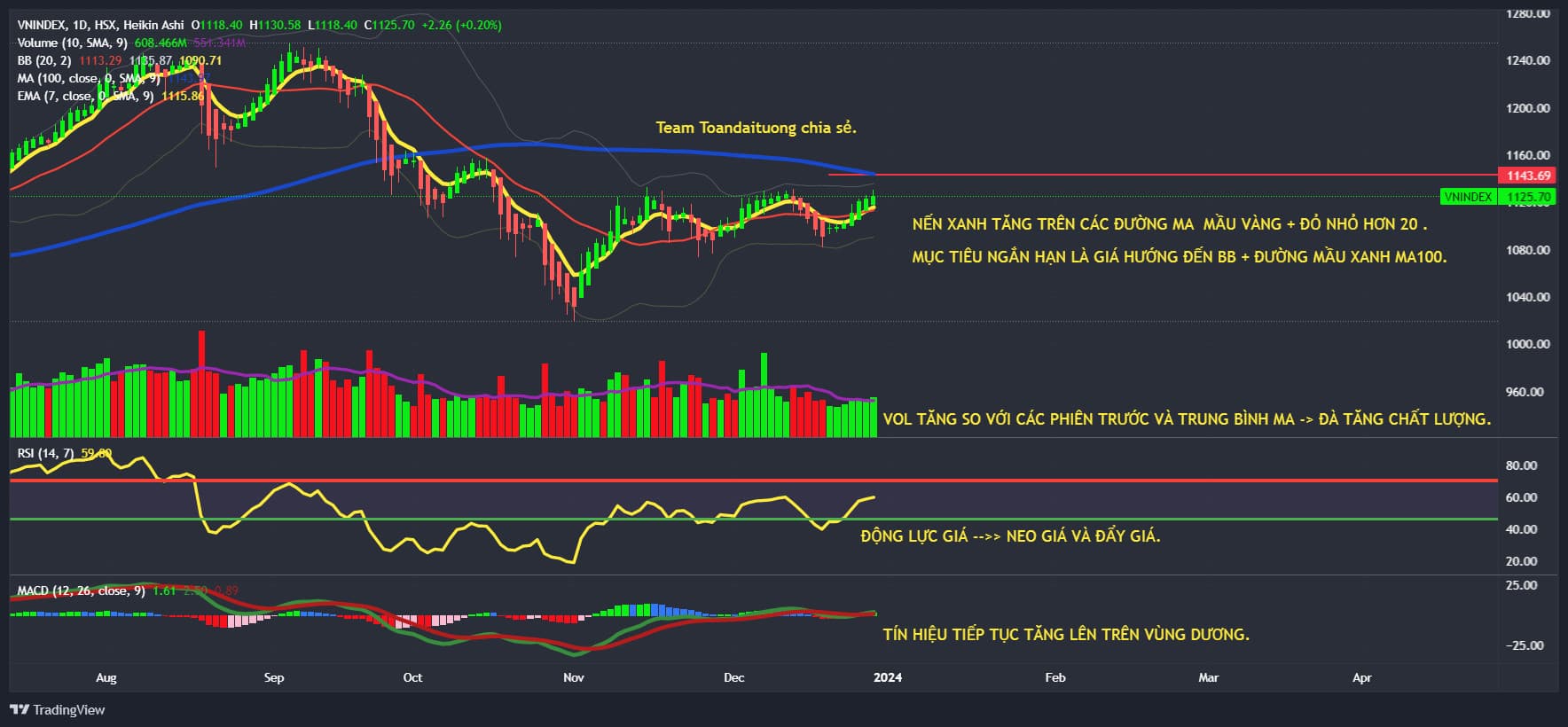Click the red 1143.69 price label
The height and width of the screenshot is (727, 1568).
coord(1528,176)
